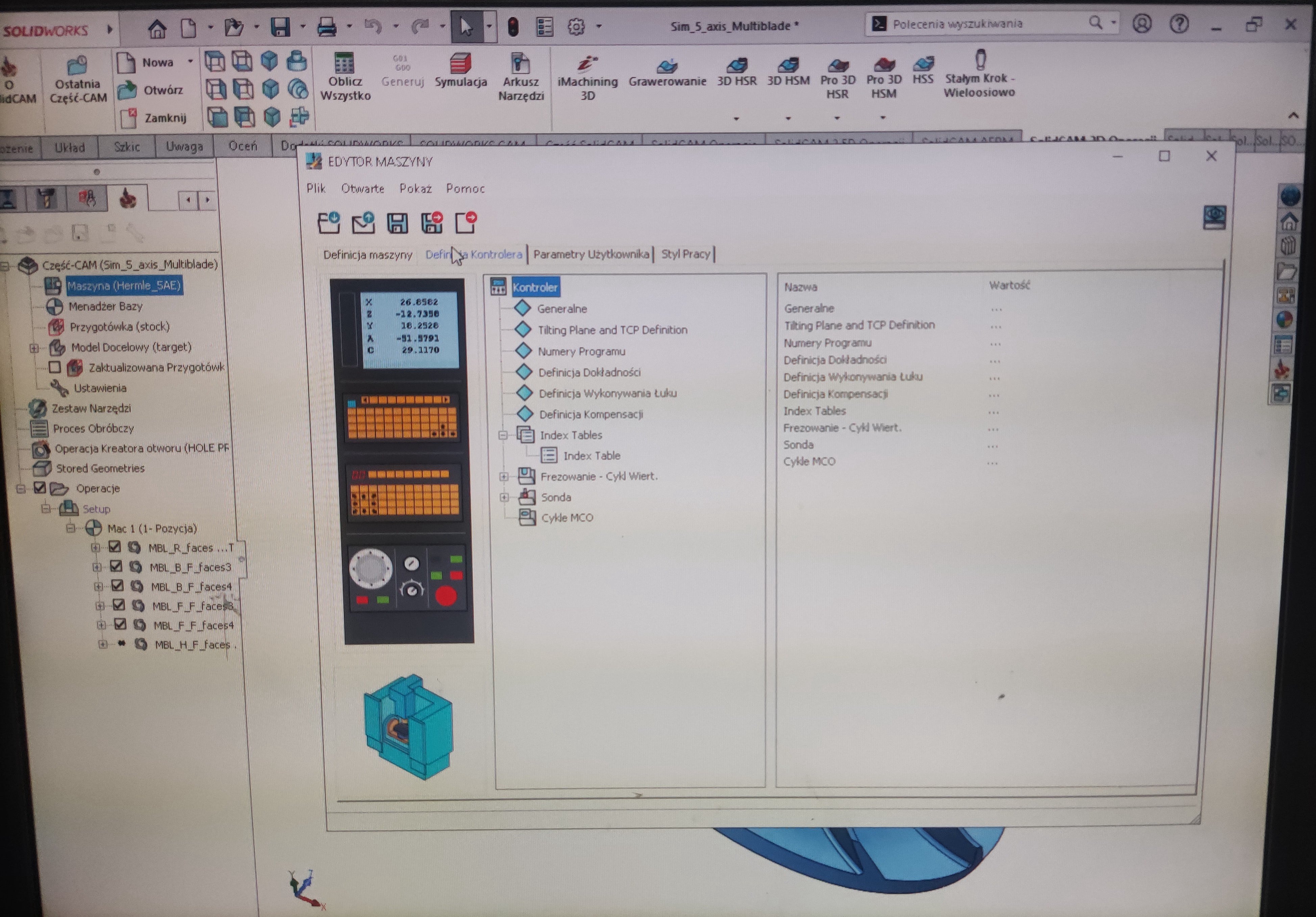Click save icon in Edytor Maszyny toolbar

[397, 223]
